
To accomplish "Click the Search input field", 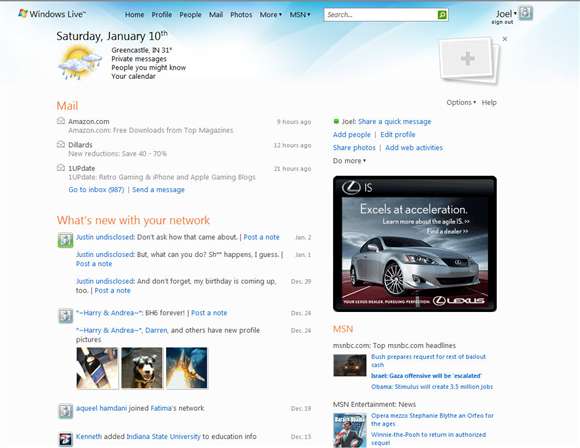I will (381, 15).
